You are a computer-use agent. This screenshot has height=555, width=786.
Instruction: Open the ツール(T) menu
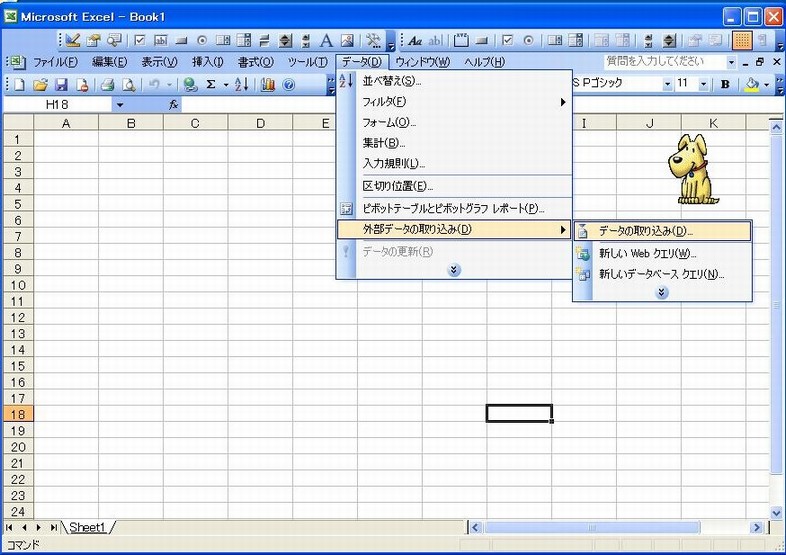[308, 62]
